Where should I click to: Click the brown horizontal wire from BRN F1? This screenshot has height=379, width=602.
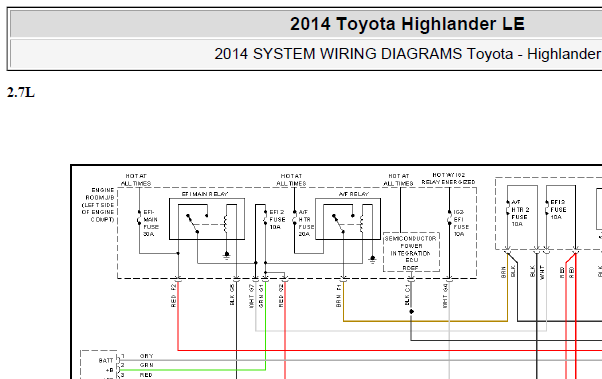[x=425, y=321]
